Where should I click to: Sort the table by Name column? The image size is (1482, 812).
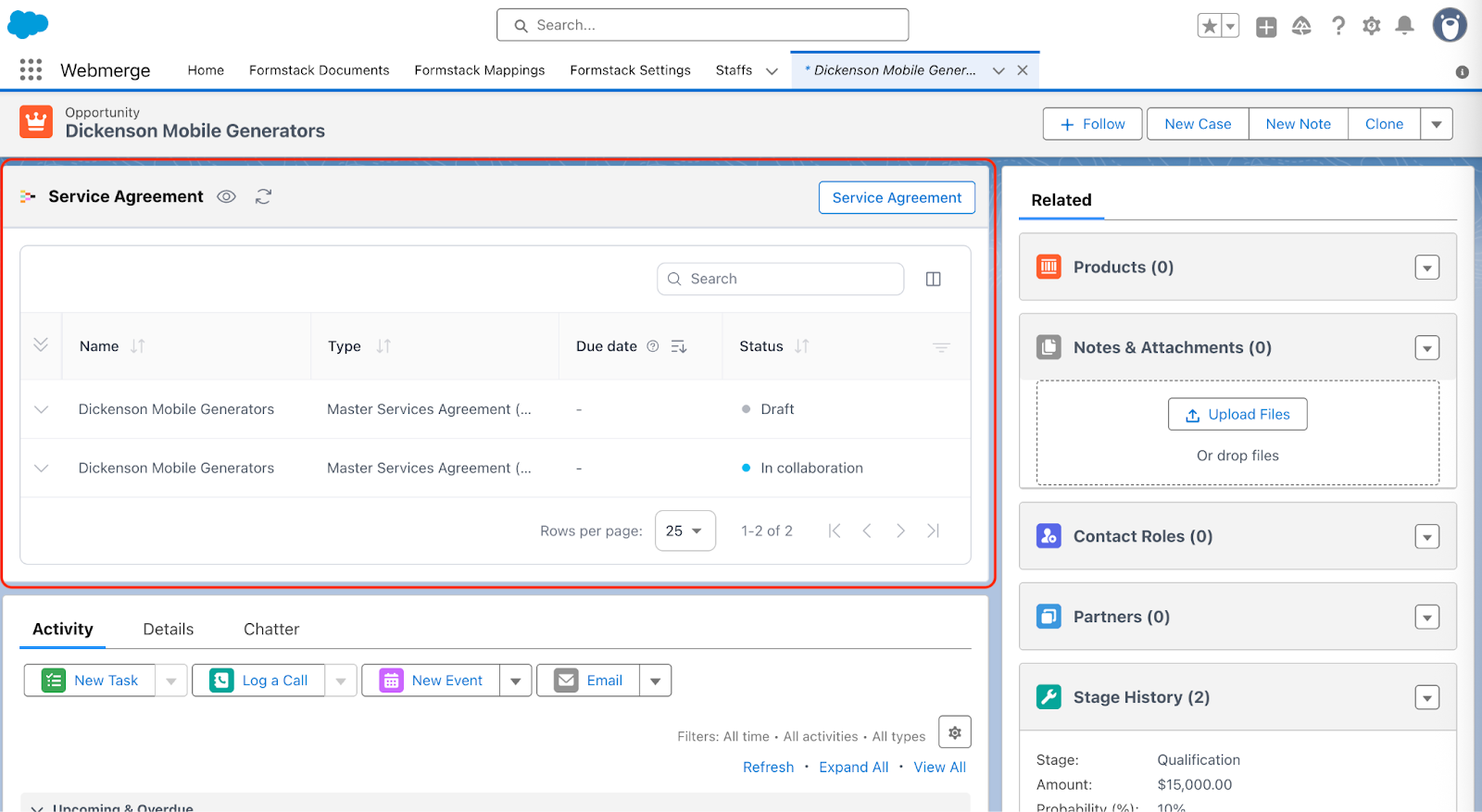pyautogui.click(x=138, y=346)
